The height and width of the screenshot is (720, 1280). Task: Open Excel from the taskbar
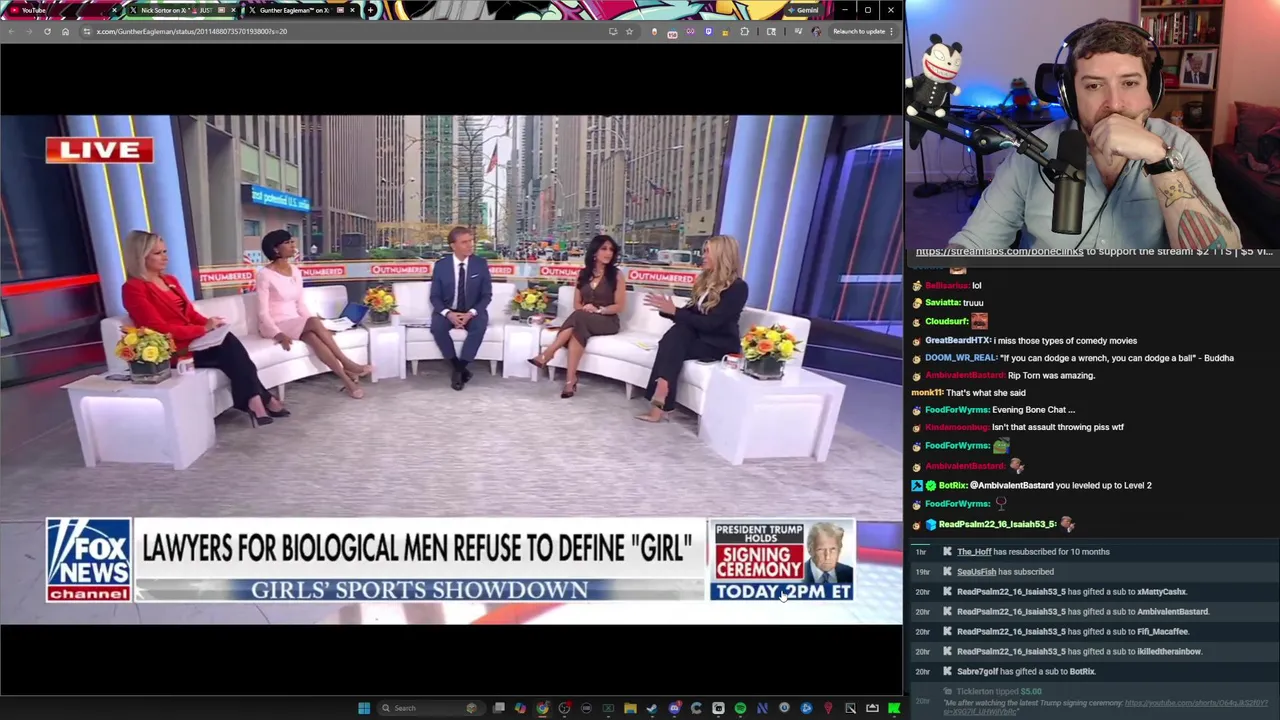(x=608, y=708)
